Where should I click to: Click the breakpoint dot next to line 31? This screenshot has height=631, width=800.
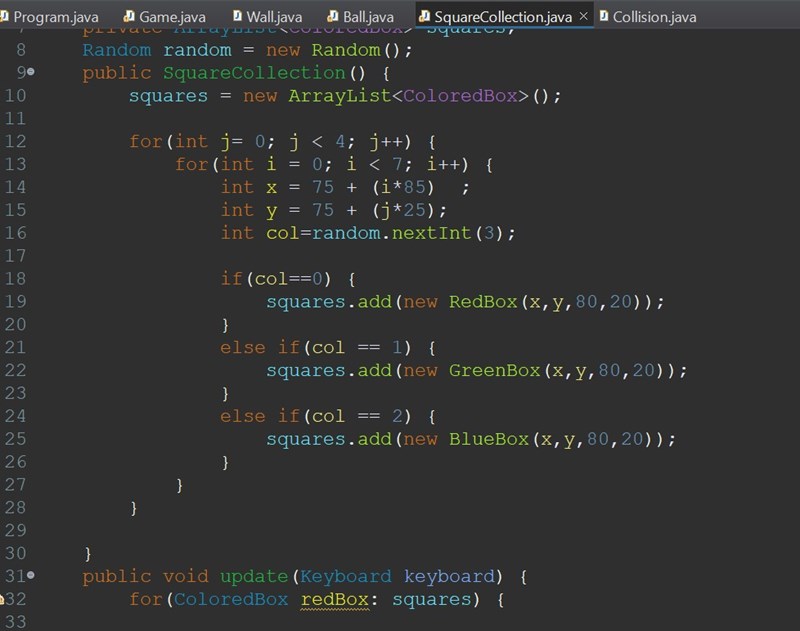[29, 576]
